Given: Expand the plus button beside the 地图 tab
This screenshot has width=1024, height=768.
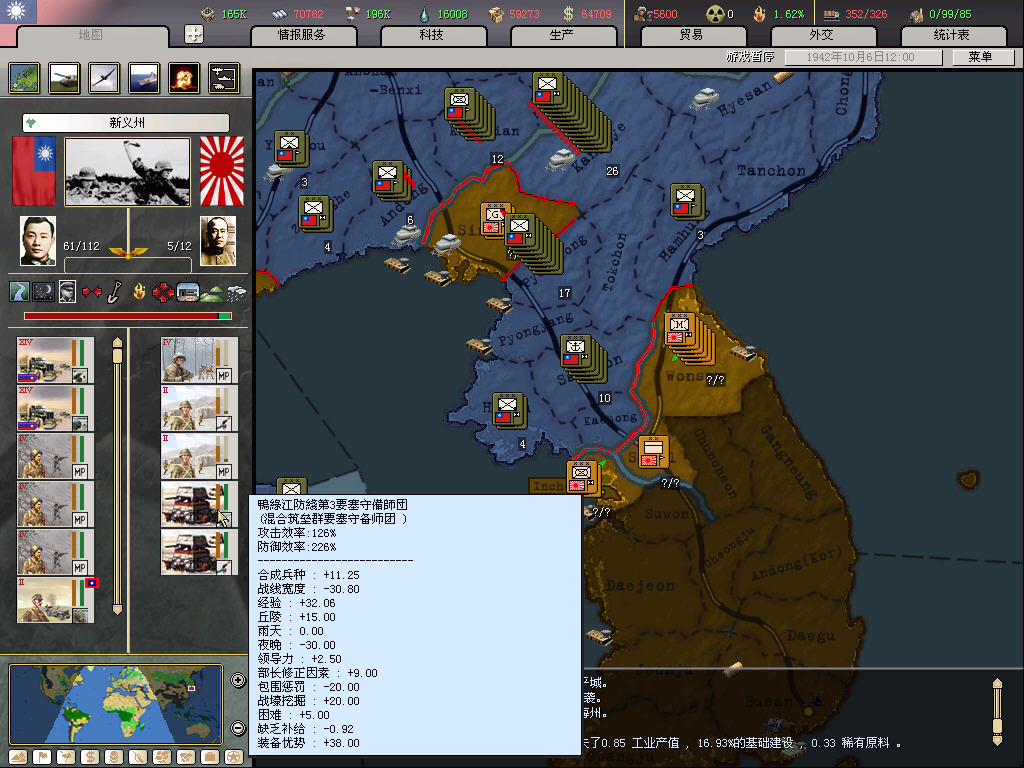Looking at the screenshot, I should [194, 35].
